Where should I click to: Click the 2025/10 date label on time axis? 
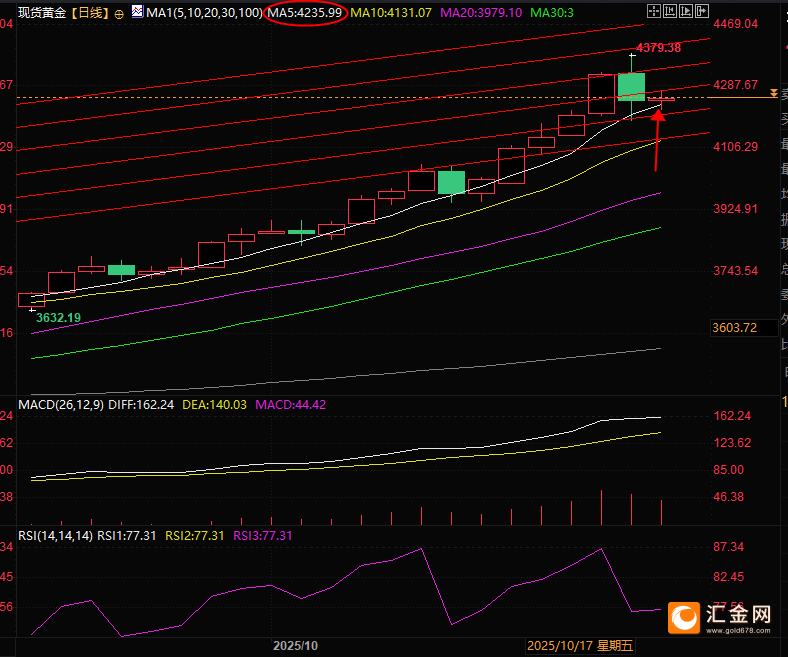pos(295,646)
